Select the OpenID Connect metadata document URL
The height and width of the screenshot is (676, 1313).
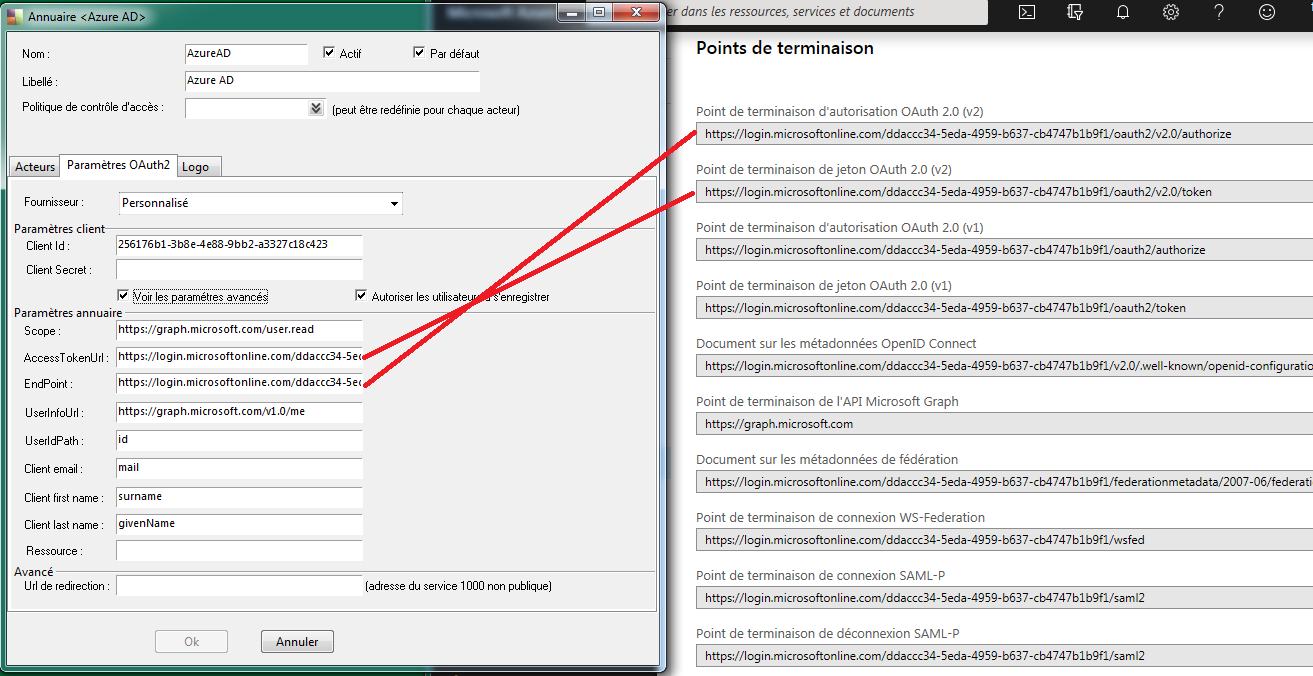[x=1004, y=366]
